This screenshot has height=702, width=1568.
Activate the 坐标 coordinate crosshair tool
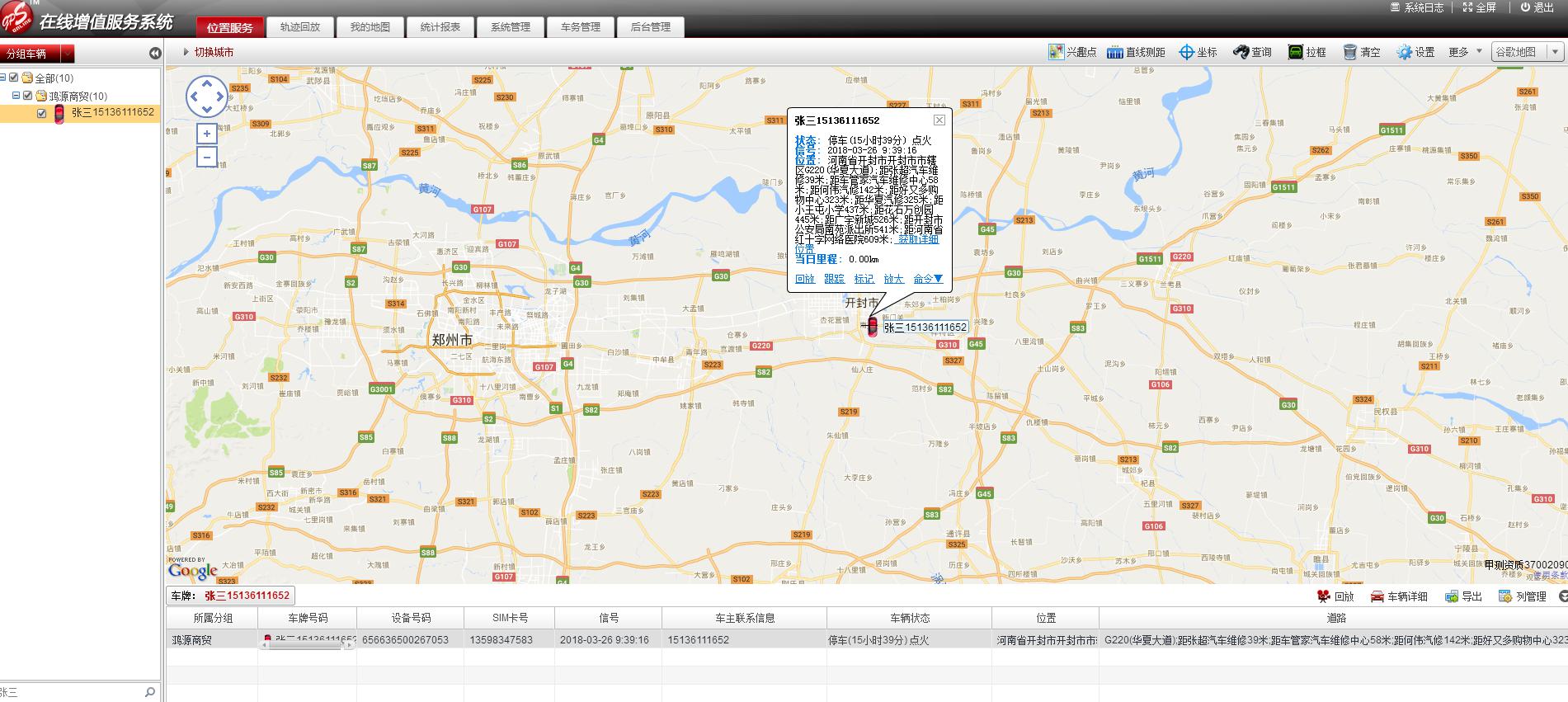1186,52
